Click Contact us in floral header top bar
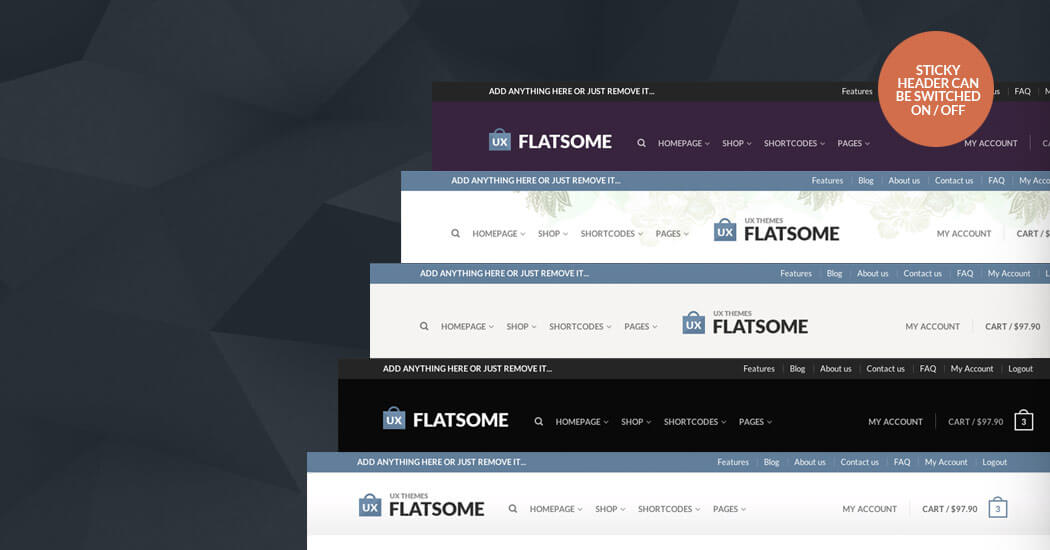The height and width of the screenshot is (550, 1050). pyautogui.click(x=954, y=180)
